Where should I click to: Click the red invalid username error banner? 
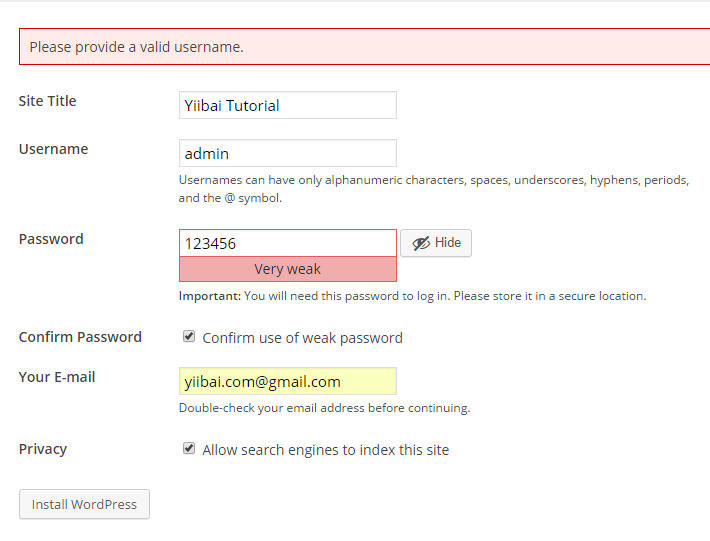pyautogui.click(x=364, y=46)
